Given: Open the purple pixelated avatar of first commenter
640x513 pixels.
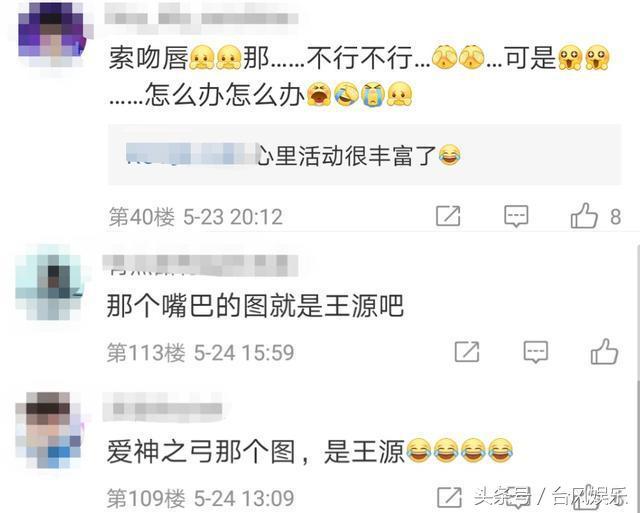Looking at the screenshot, I should (52, 34).
